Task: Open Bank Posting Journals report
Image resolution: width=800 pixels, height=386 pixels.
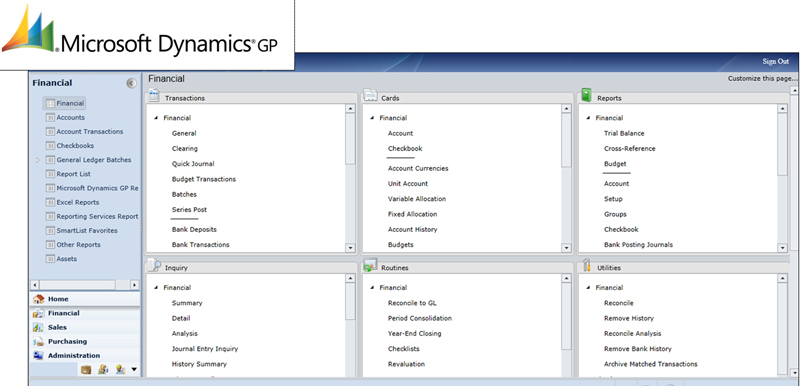Action: 638,245
